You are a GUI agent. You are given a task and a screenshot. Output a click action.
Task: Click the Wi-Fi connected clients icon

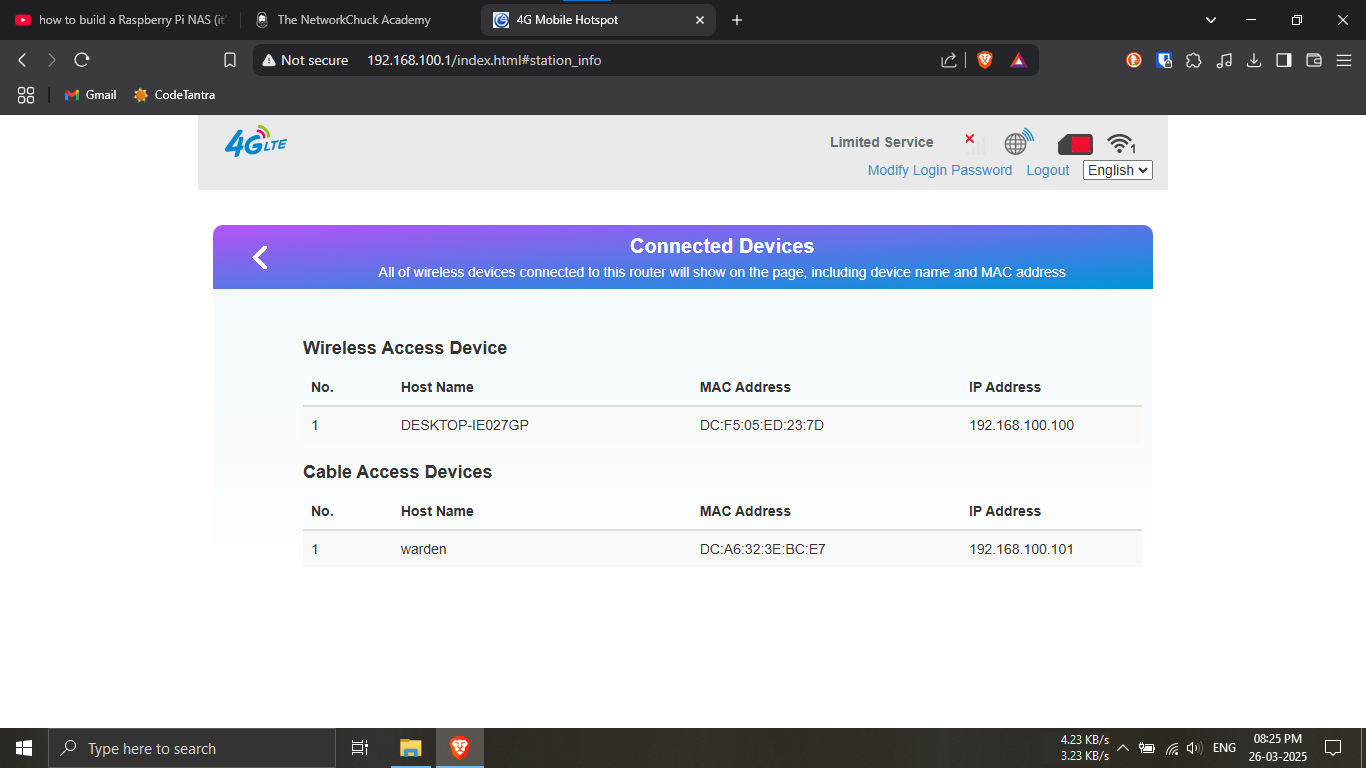[x=1121, y=144]
